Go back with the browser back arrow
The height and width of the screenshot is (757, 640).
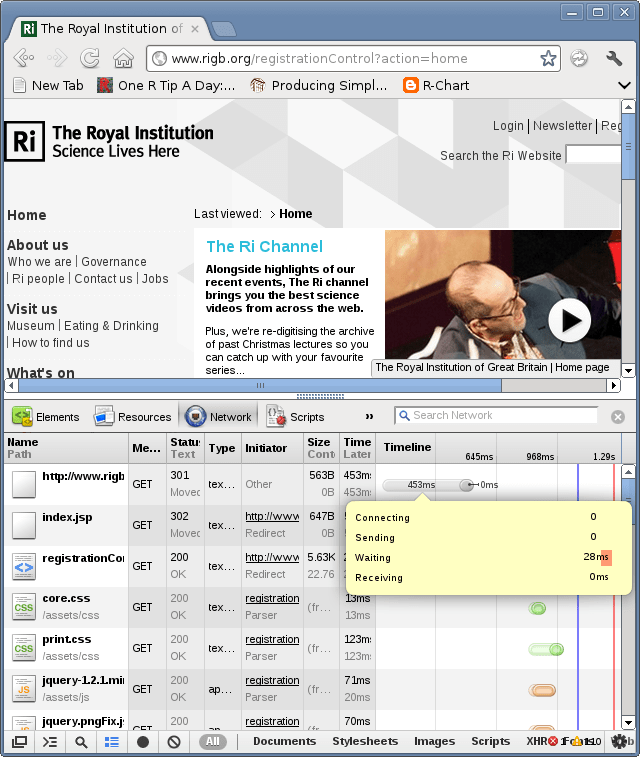point(24,58)
